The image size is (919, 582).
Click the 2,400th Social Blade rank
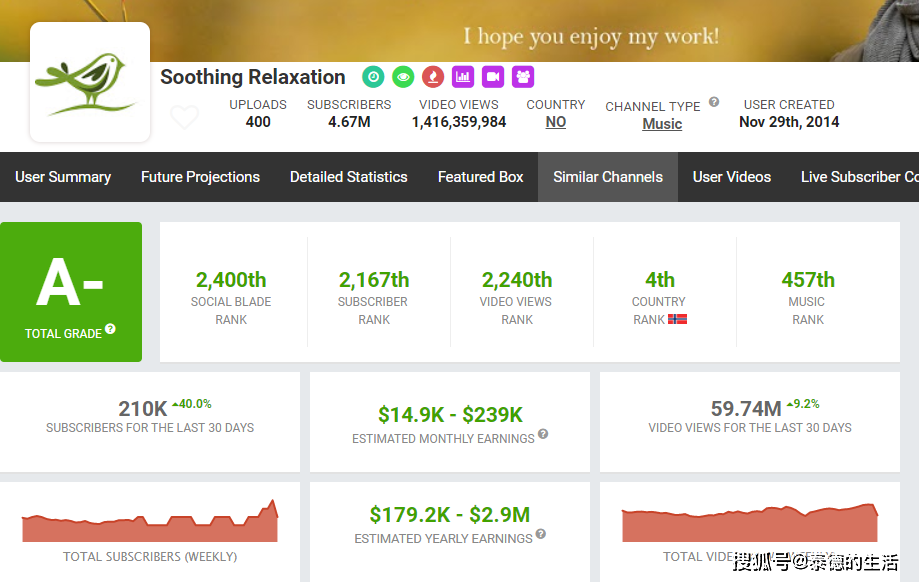pos(231,280)
